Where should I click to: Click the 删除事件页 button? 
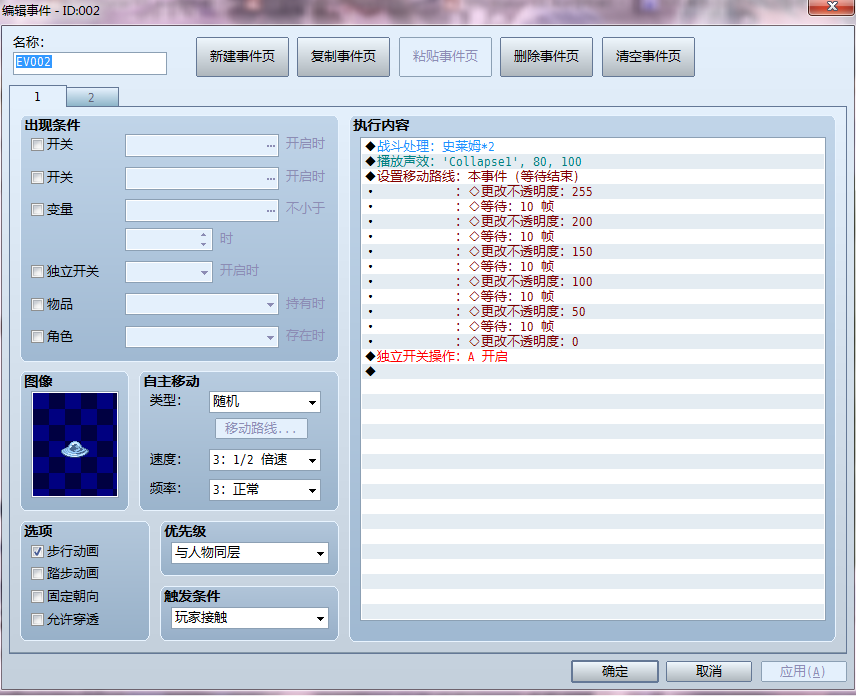[x=546, y=57]
